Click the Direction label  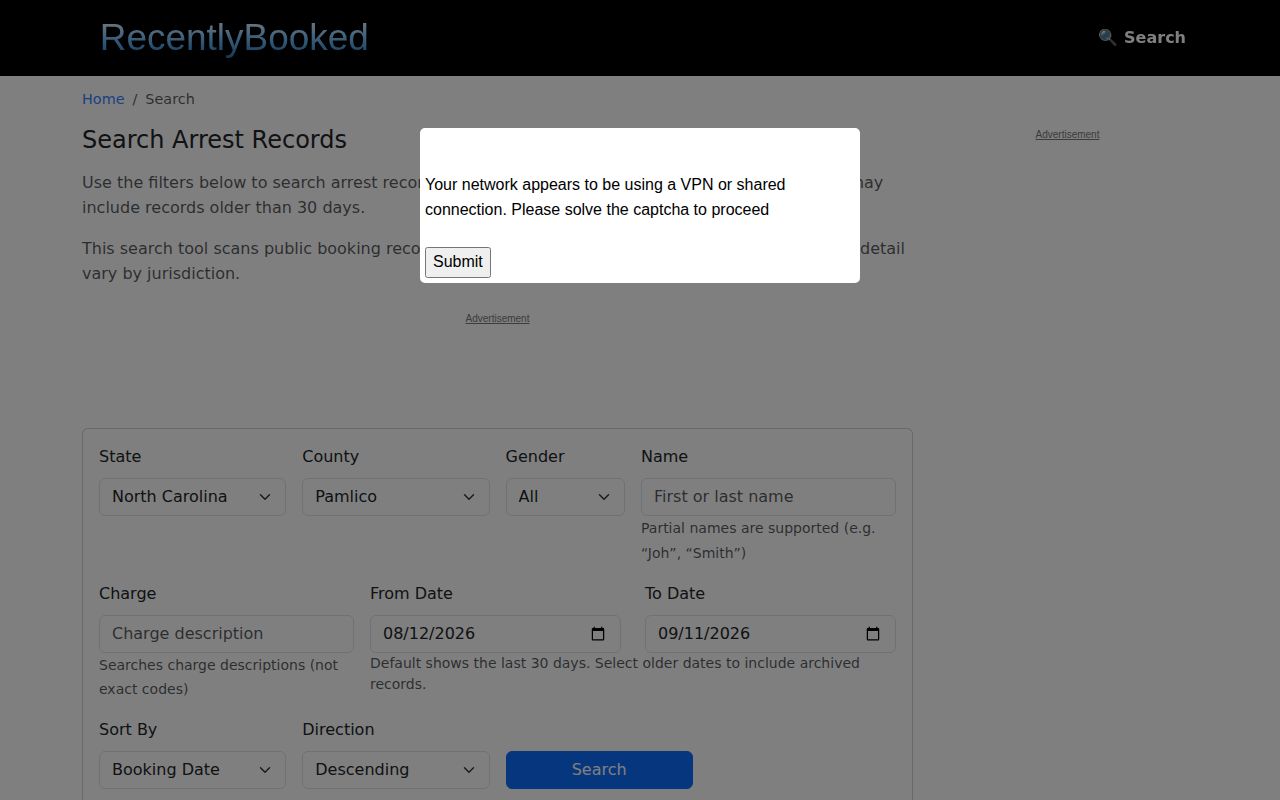(x=338, y=729)
